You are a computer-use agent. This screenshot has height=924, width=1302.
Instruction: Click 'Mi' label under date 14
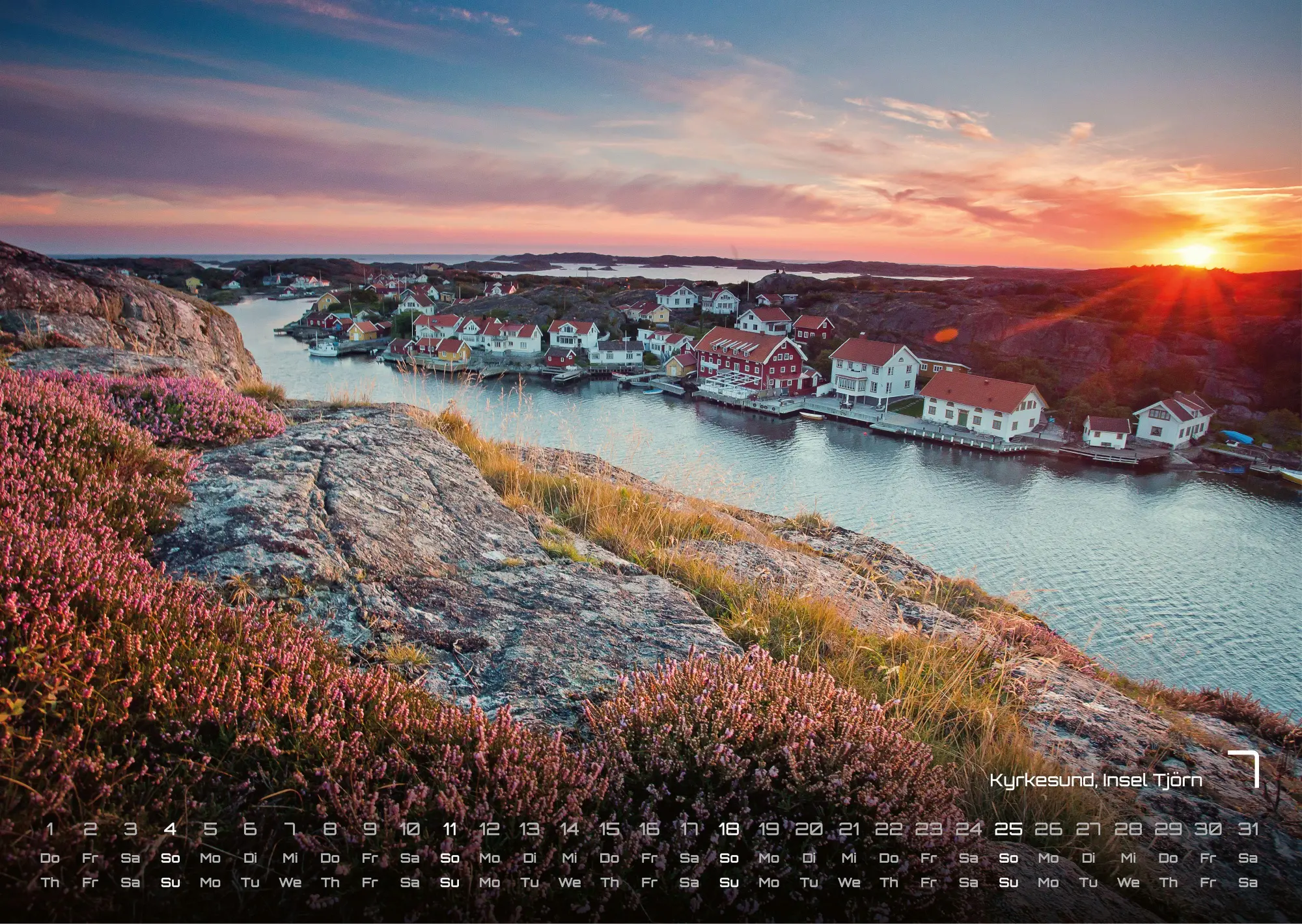(x=570, y=858)
